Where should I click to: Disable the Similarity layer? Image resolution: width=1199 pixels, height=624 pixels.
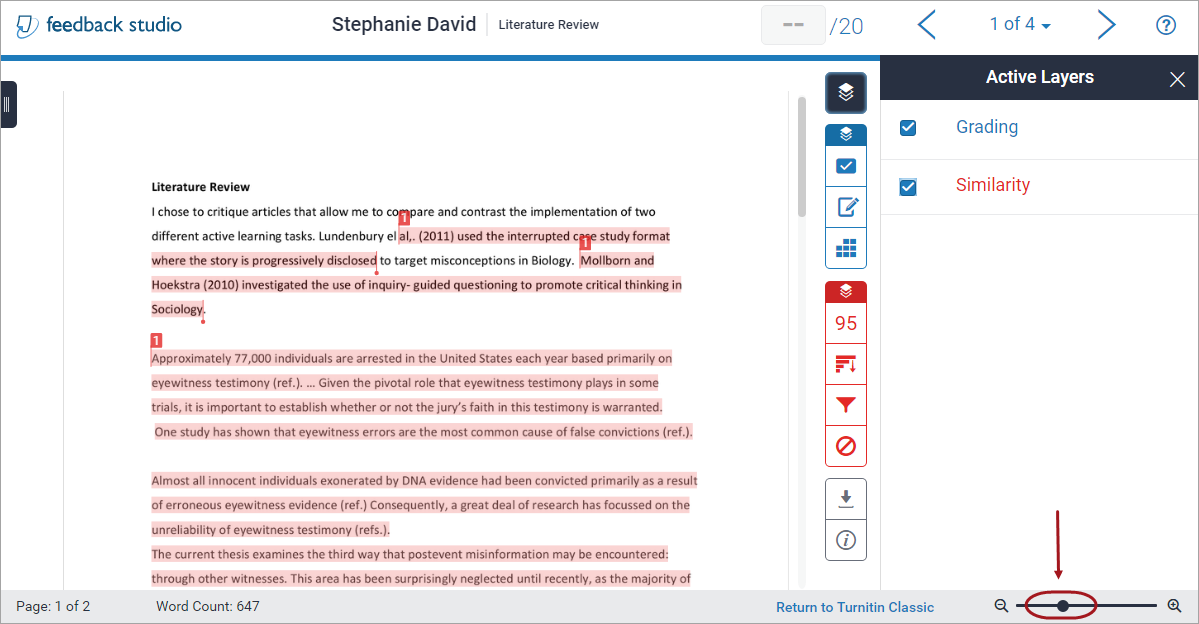(908, 185)
